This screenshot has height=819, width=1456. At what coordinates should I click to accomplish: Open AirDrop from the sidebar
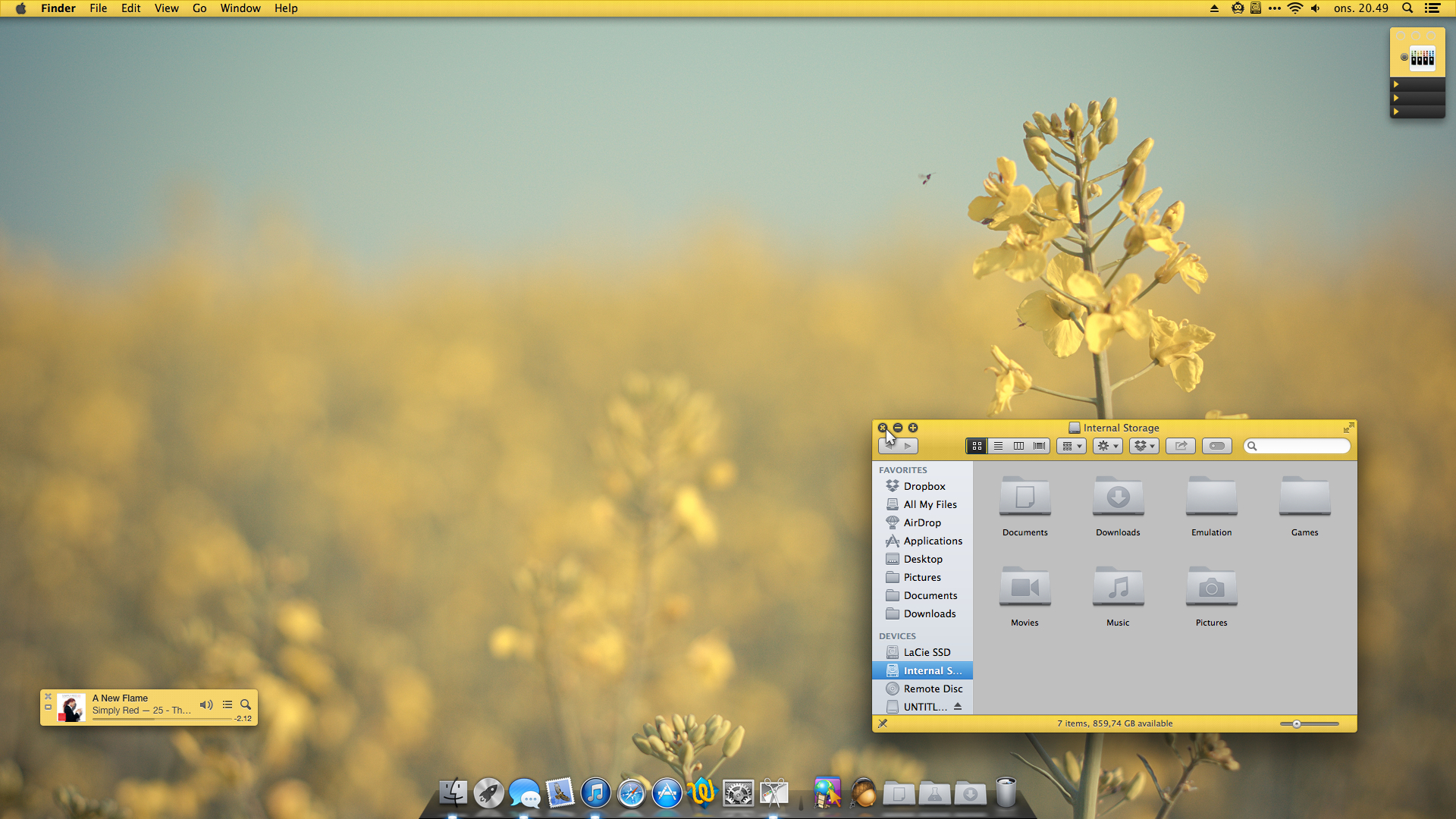922,522
